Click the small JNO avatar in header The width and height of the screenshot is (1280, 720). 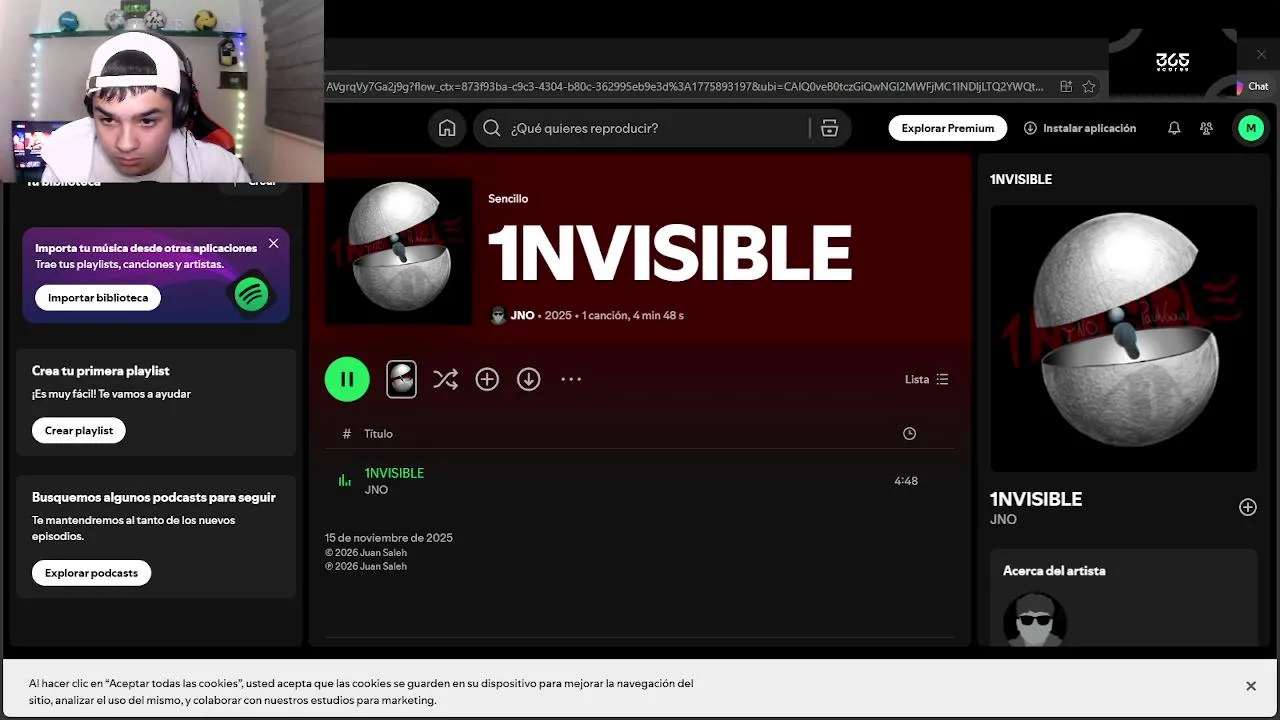(x=498, y=315)
